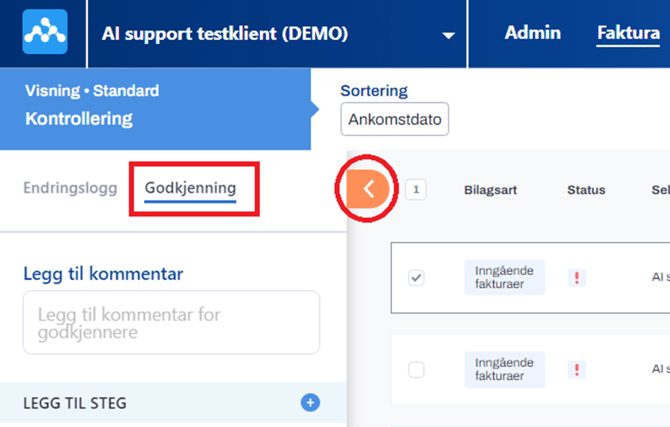Screen dimensions: 670x427
Task: Click the app logo icon
Action: 45,32
